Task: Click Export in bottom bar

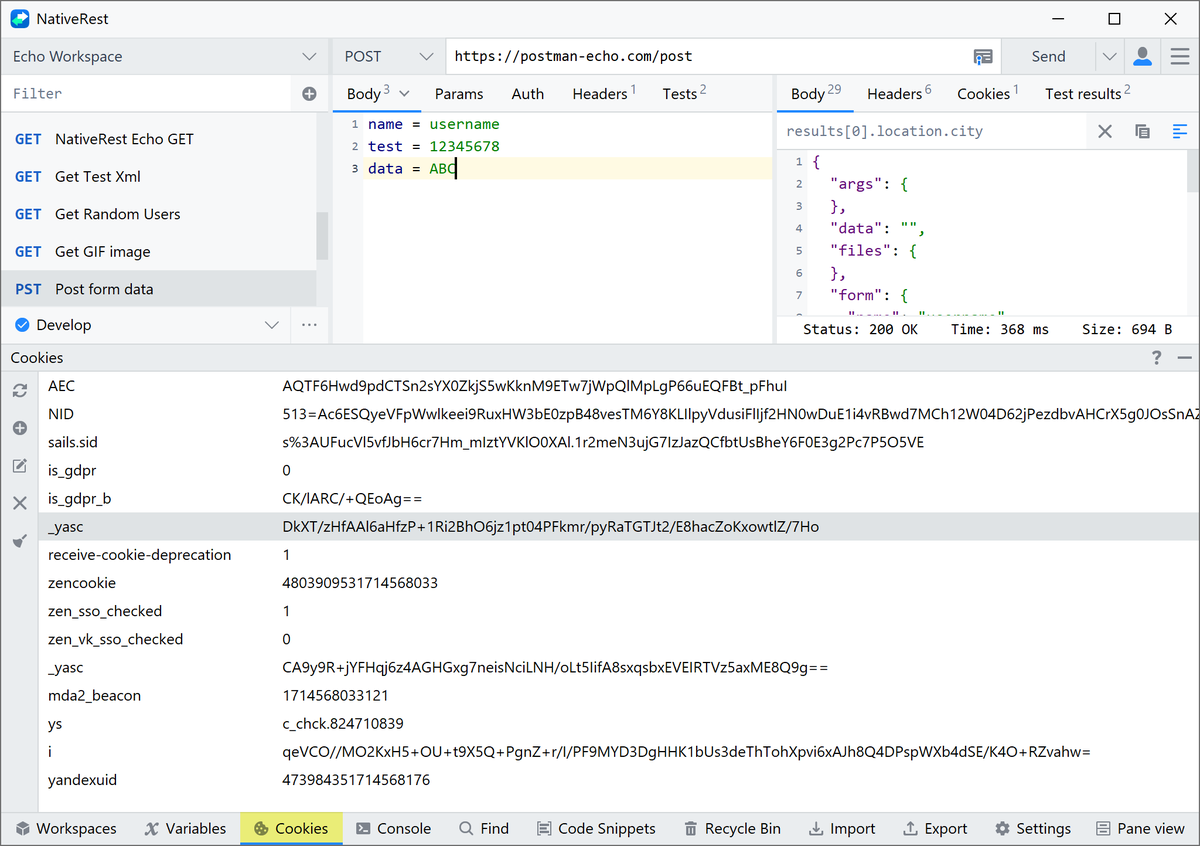Action: coord(935,829)
